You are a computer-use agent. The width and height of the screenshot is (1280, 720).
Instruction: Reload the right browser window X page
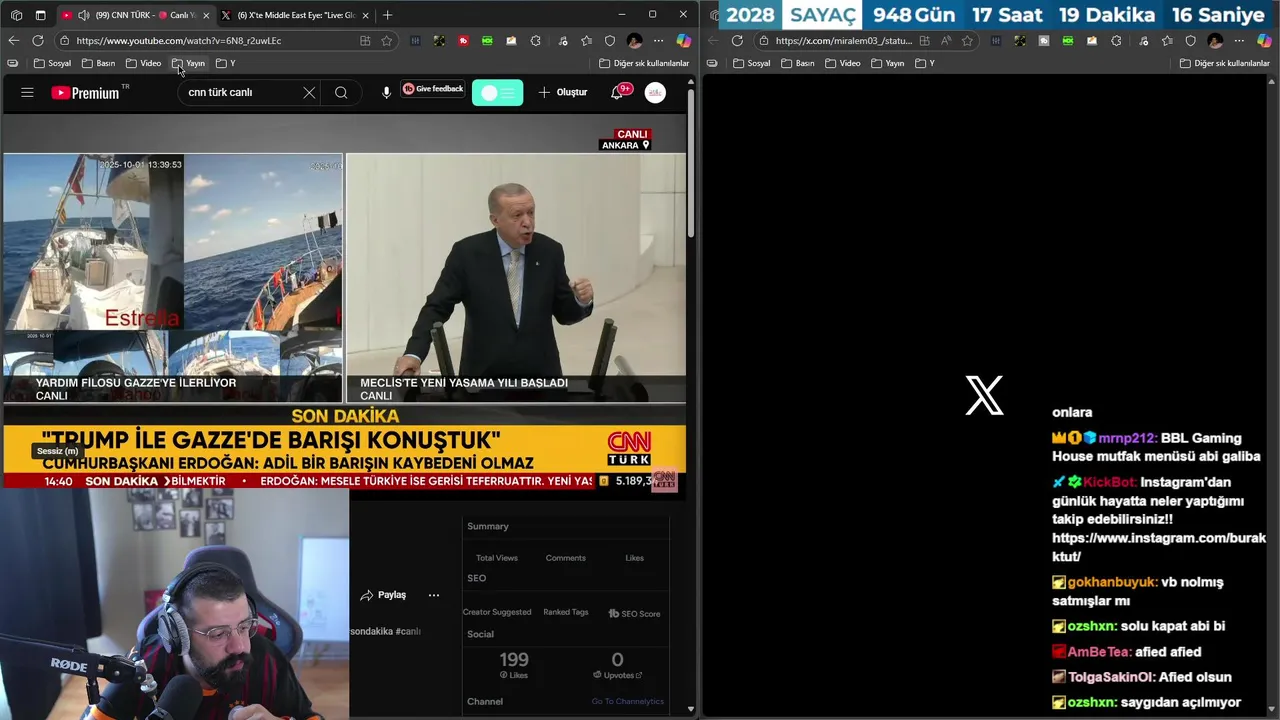click(x=737, y=41)
